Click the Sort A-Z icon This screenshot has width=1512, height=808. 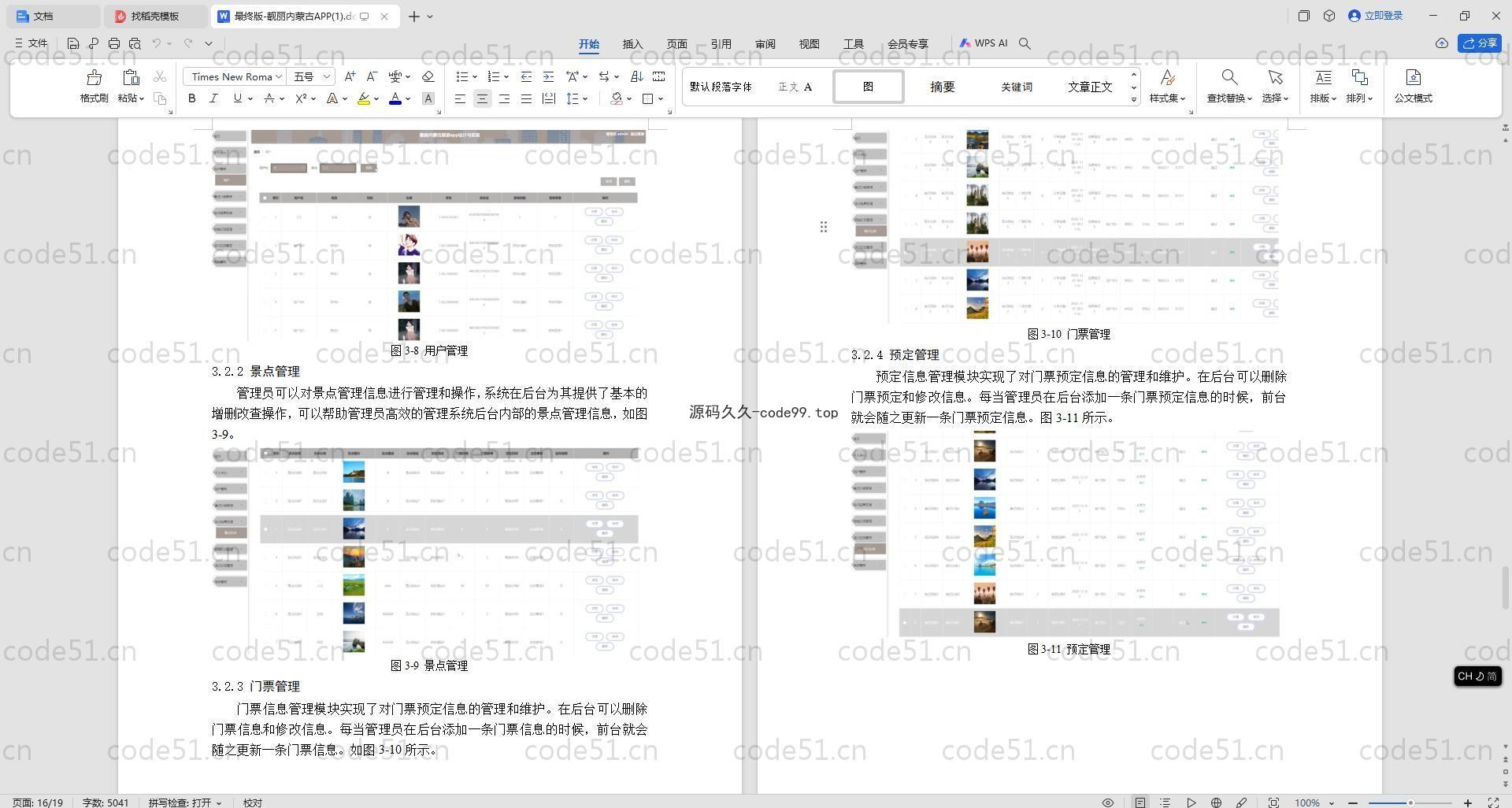click(637, 76)
